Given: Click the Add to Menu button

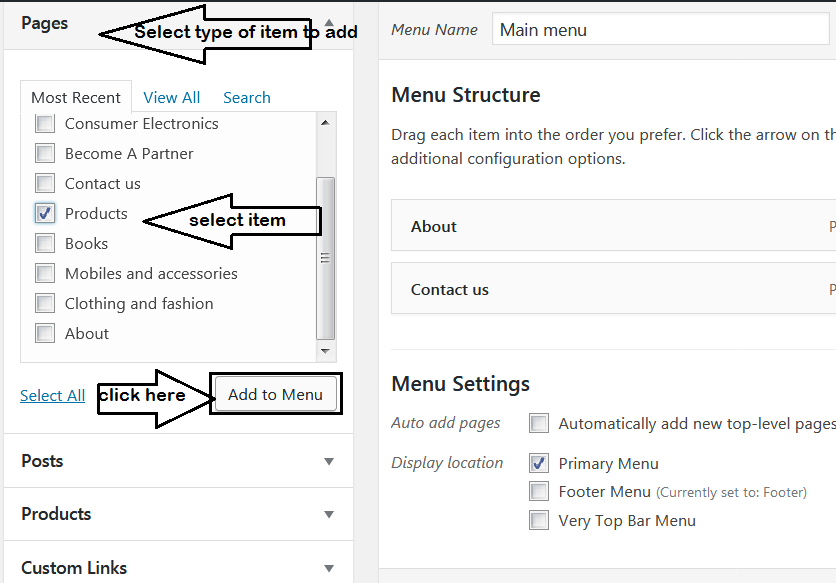Looking at the screenshot, I should (275, 394).
